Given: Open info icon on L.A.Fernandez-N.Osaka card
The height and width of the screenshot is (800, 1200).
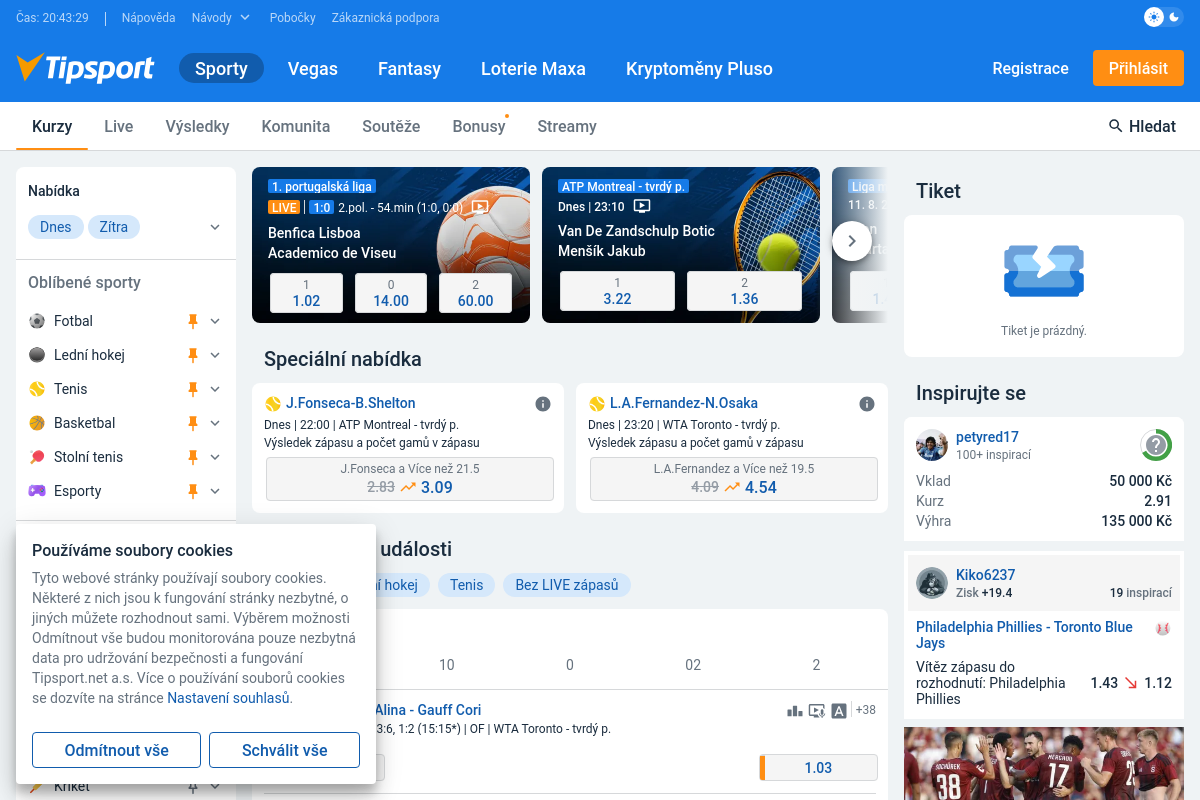Looking at the screenshot, I should click(x=867, y=404).
